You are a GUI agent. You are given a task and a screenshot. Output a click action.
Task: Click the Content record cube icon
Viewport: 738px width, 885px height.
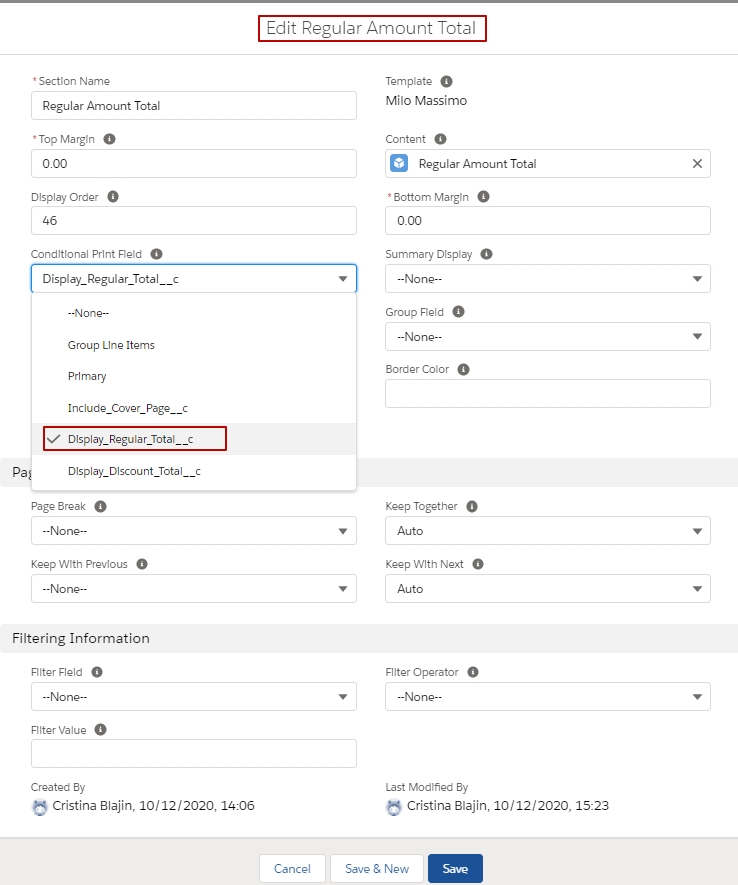(x=399, y=163)
